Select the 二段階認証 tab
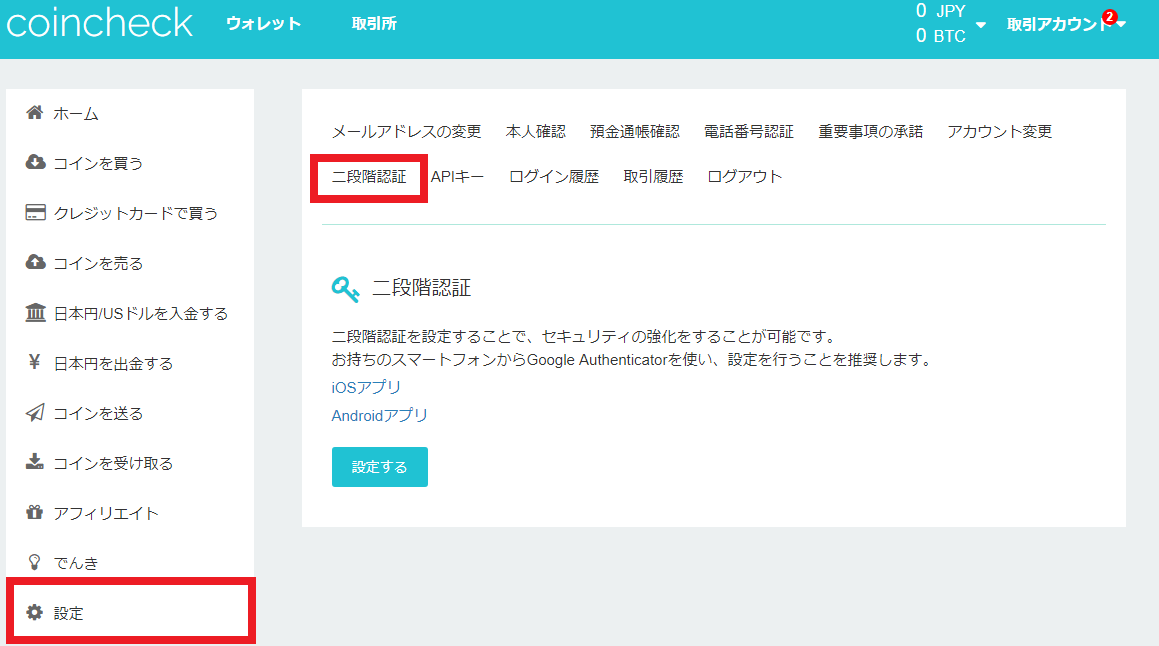This screenshot has width=1159, height=646. [369, 177]
